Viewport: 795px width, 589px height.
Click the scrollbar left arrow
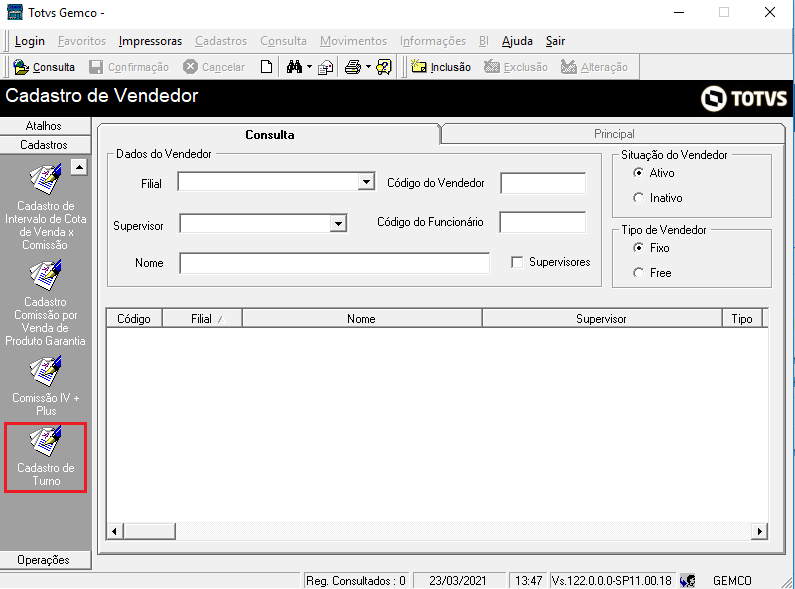coord(114,531)
